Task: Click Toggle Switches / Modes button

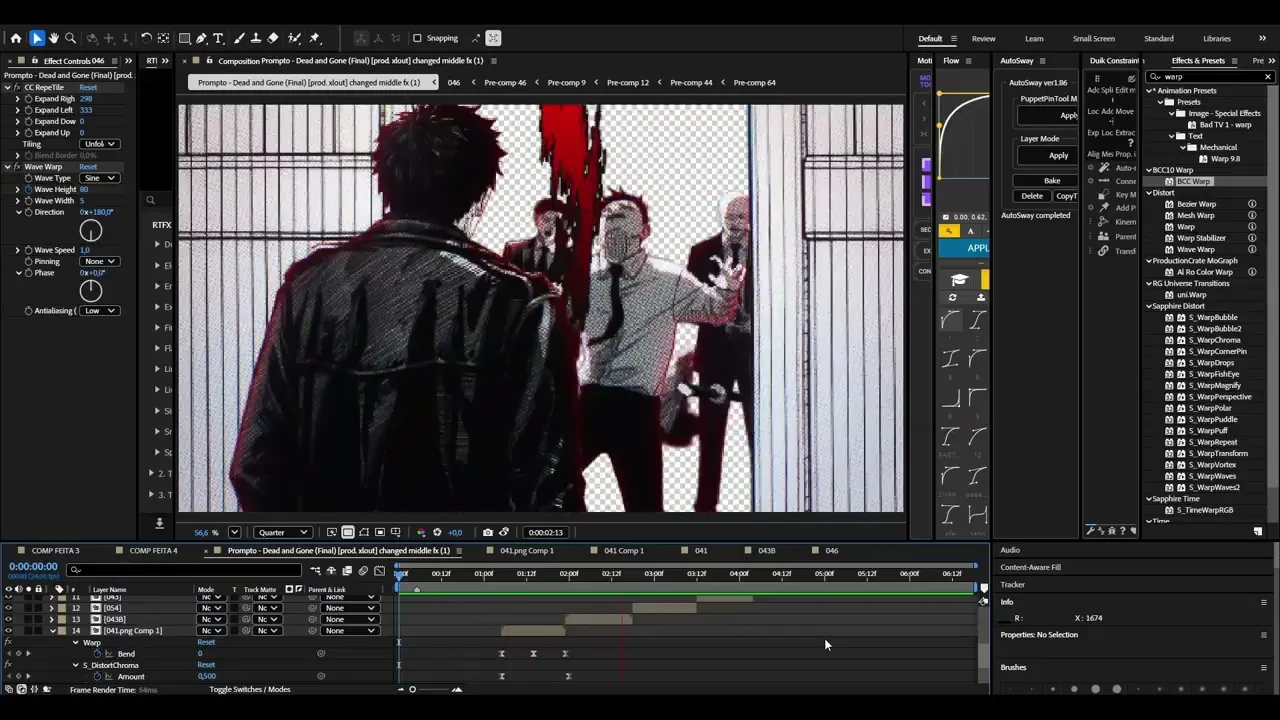Action: point(250,689)
